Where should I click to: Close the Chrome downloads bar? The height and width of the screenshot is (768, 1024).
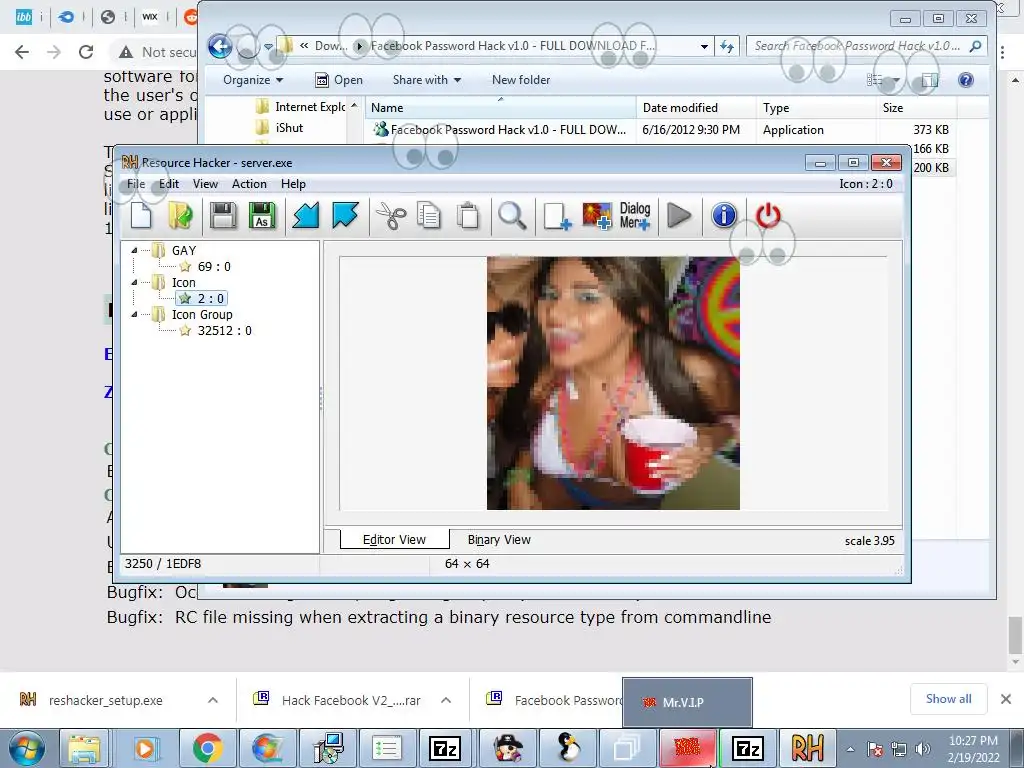1006,699
